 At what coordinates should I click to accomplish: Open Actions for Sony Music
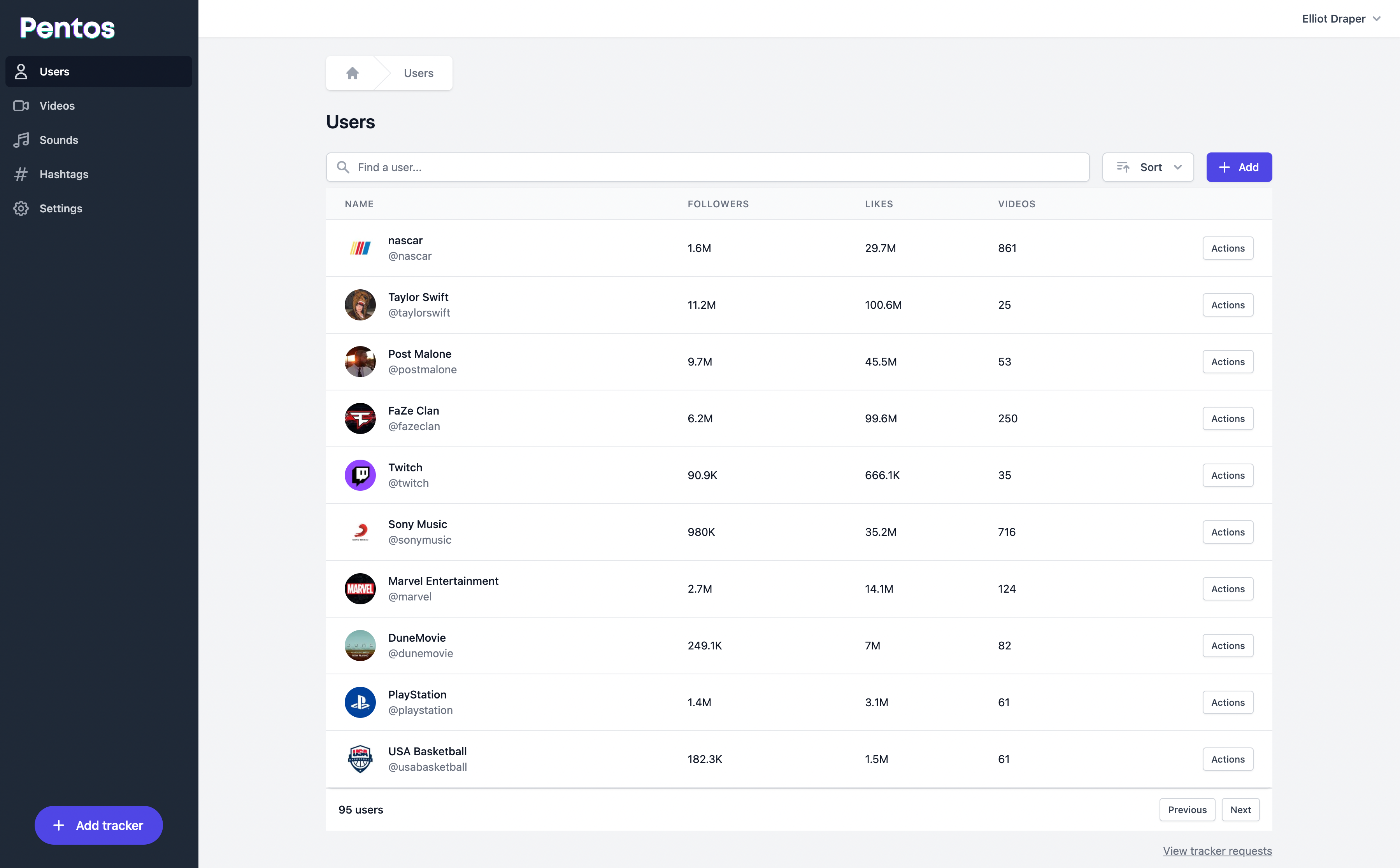coord(1228,532)
